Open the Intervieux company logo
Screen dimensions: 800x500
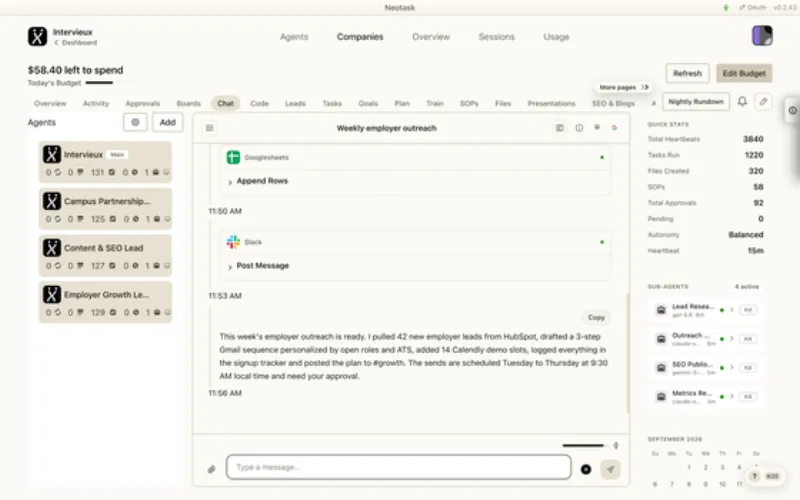tap(37, 37)
